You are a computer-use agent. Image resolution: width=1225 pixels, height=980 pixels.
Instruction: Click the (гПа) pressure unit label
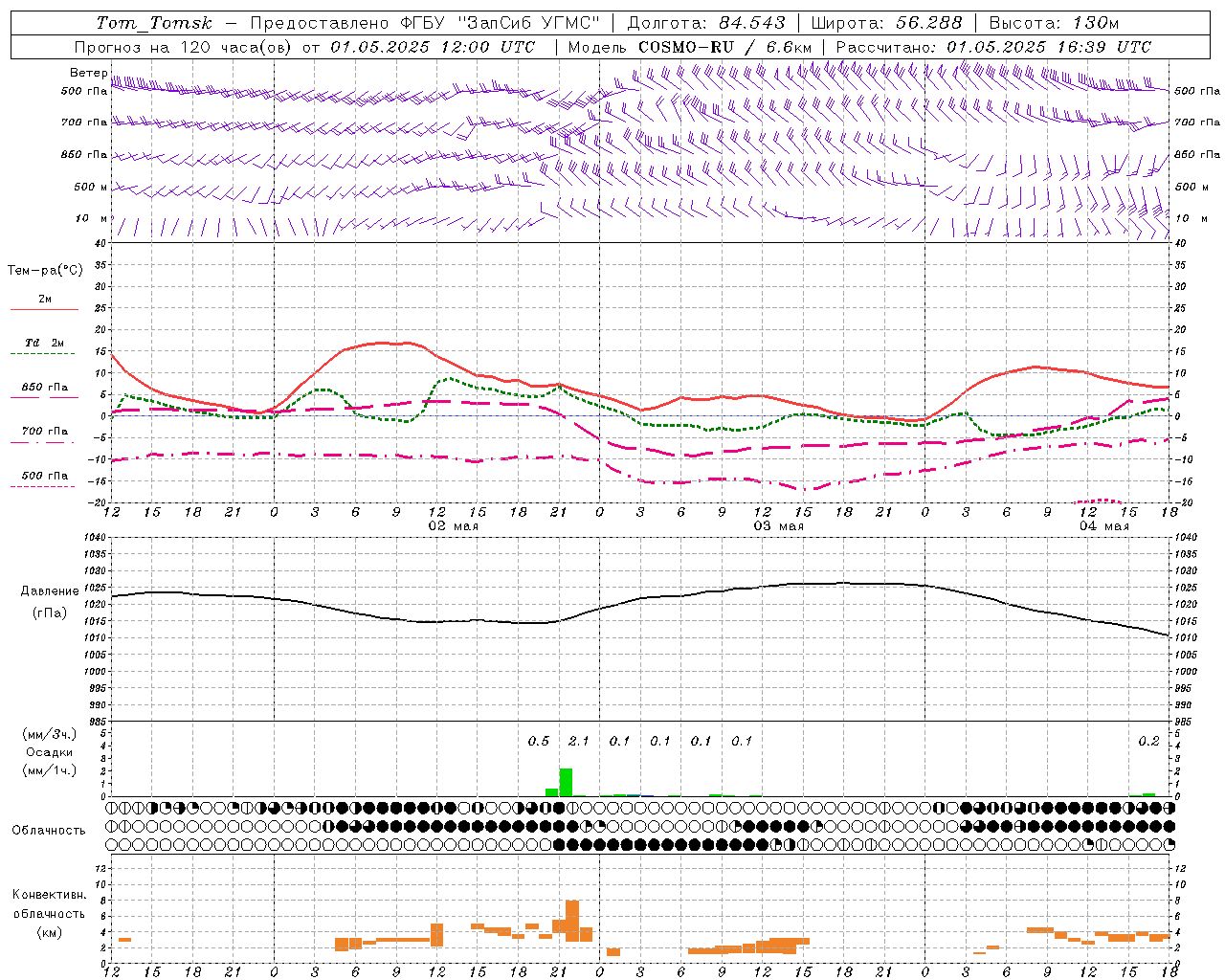point(50,613)
